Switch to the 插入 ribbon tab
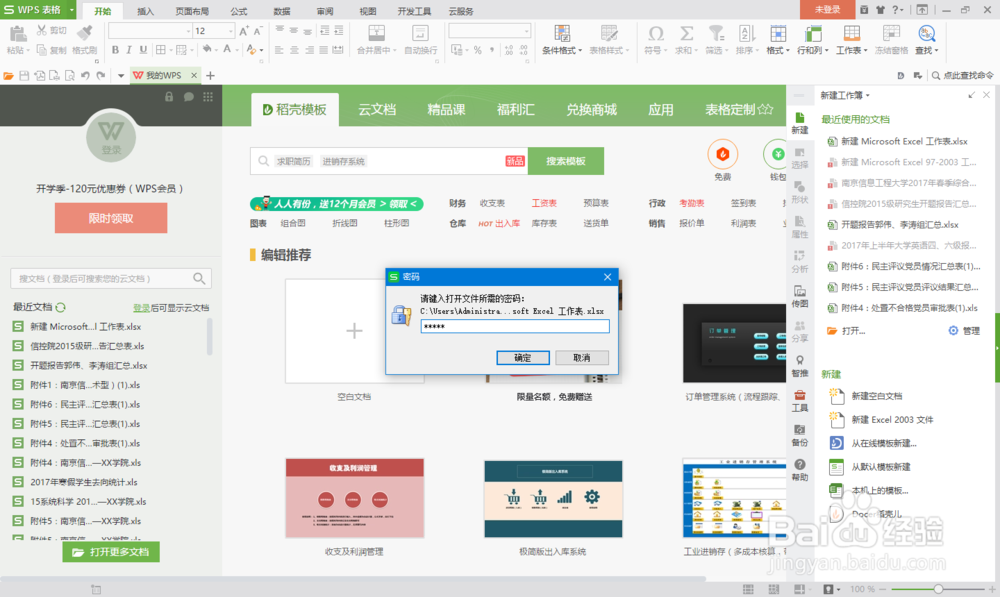 tap(145, 11)
